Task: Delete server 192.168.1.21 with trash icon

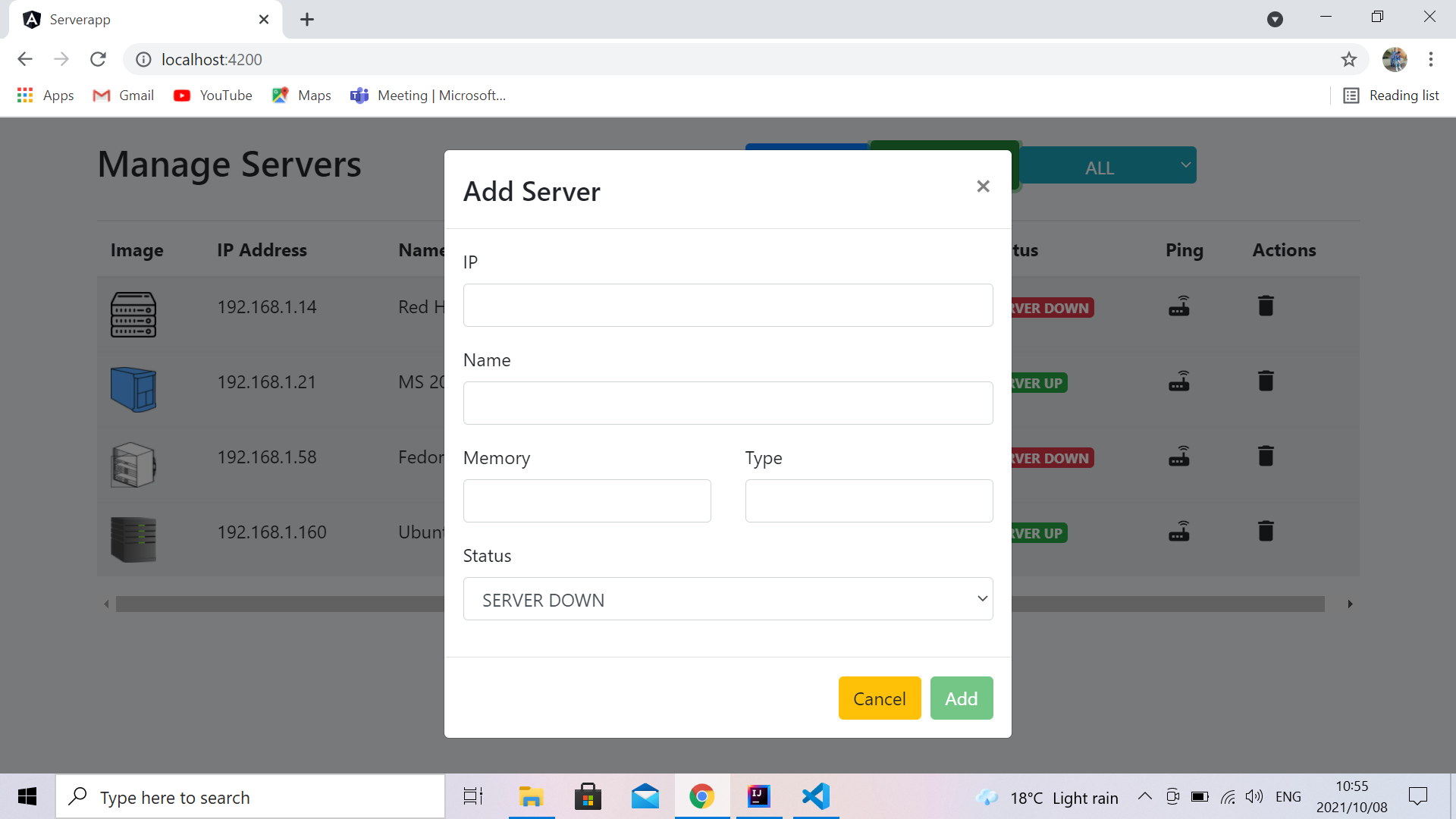Action: tap(1266, 381)
